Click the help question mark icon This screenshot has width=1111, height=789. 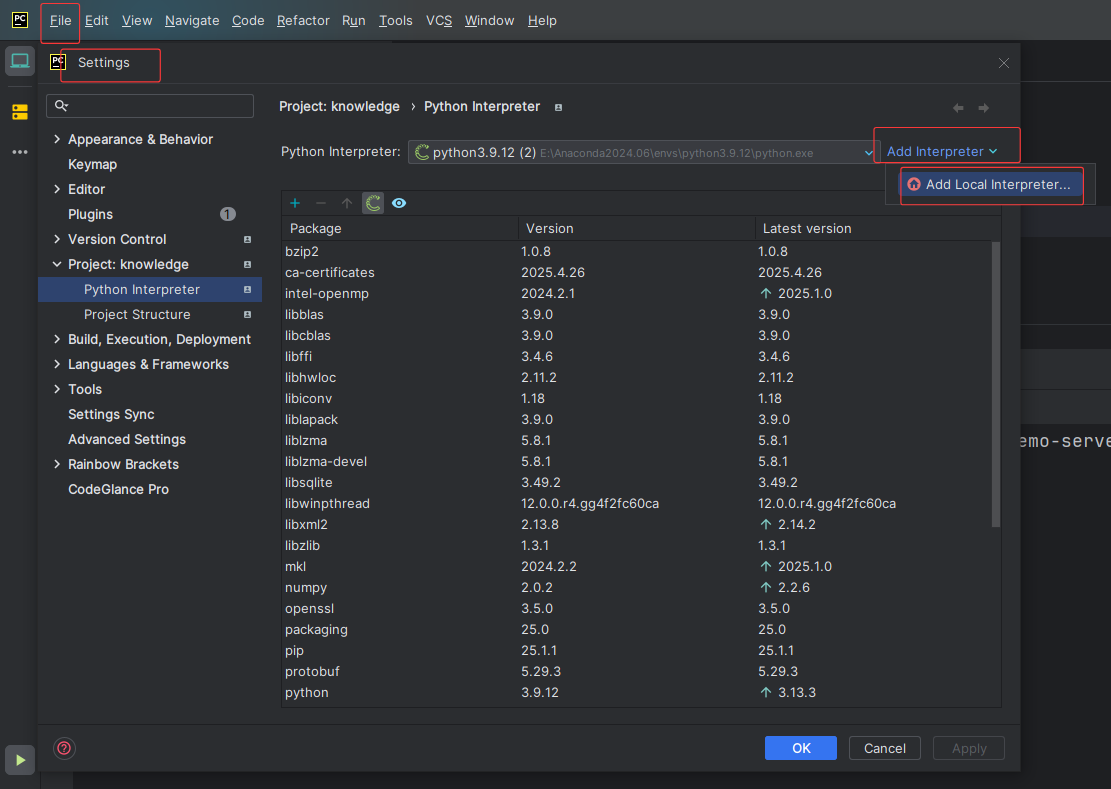pos(64,748)
